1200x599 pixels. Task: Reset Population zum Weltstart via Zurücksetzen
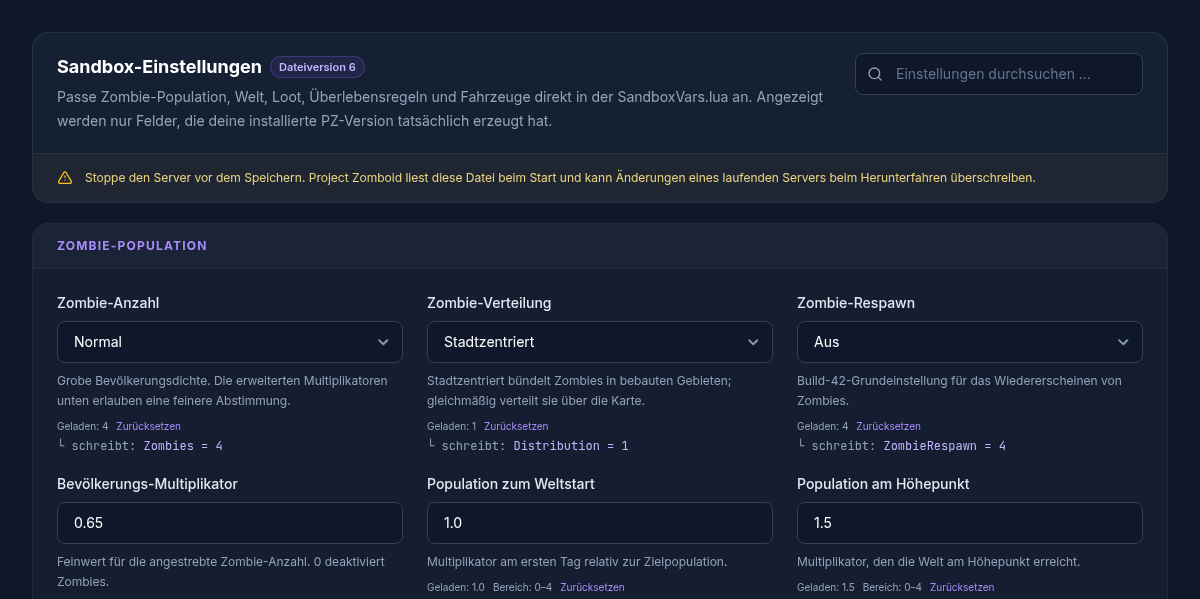pos(592,587)
